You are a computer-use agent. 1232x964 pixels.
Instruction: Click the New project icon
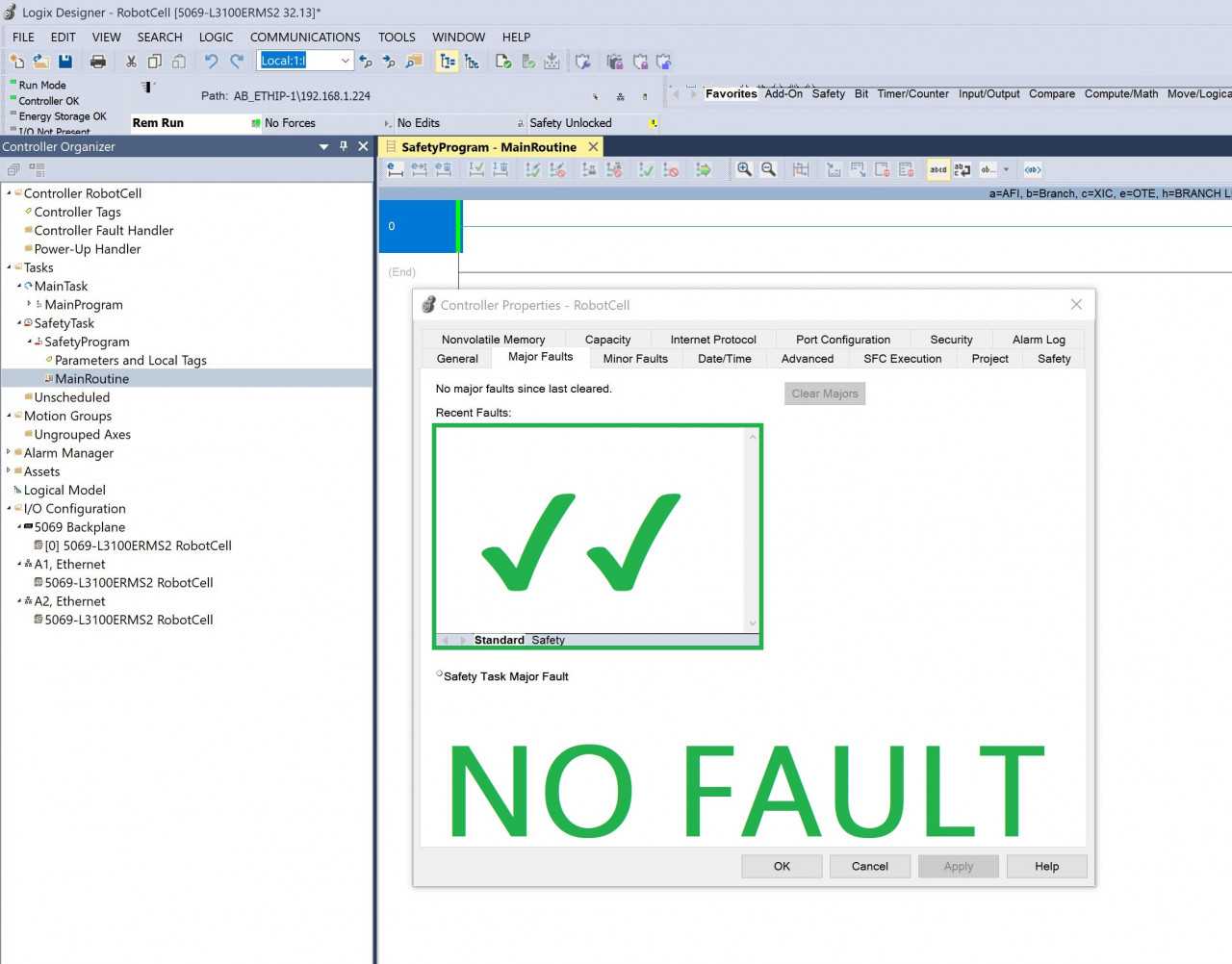(16, 61)
